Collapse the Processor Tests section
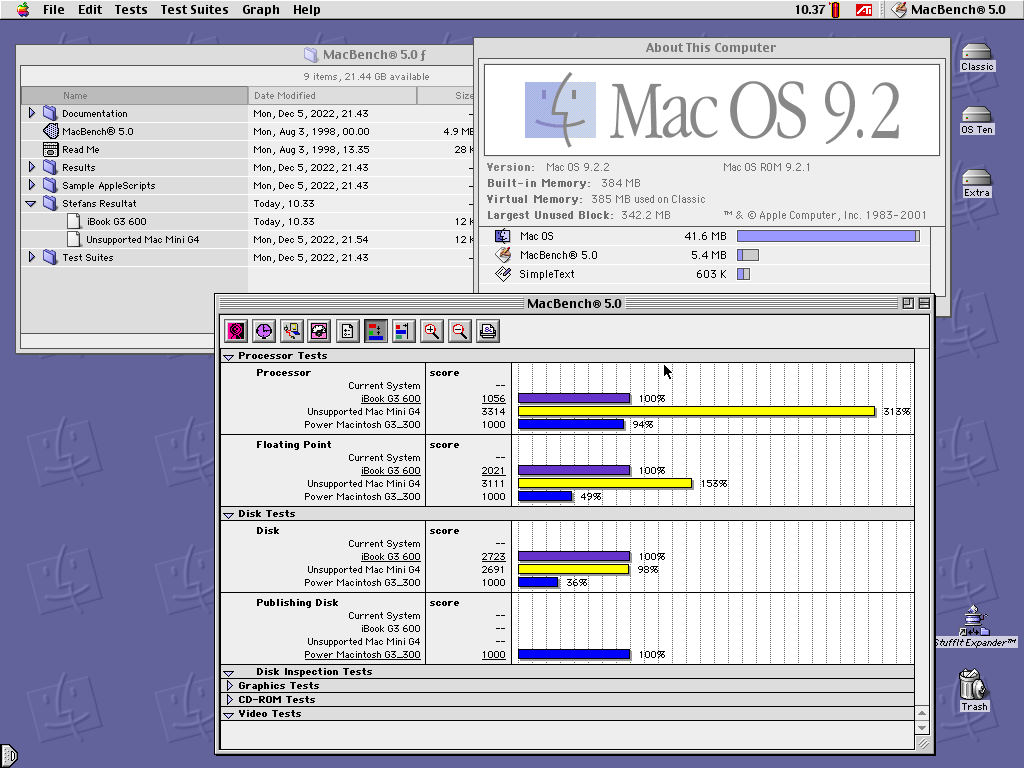This screenshot has width=1024, height=768. (x=229, y=357)
